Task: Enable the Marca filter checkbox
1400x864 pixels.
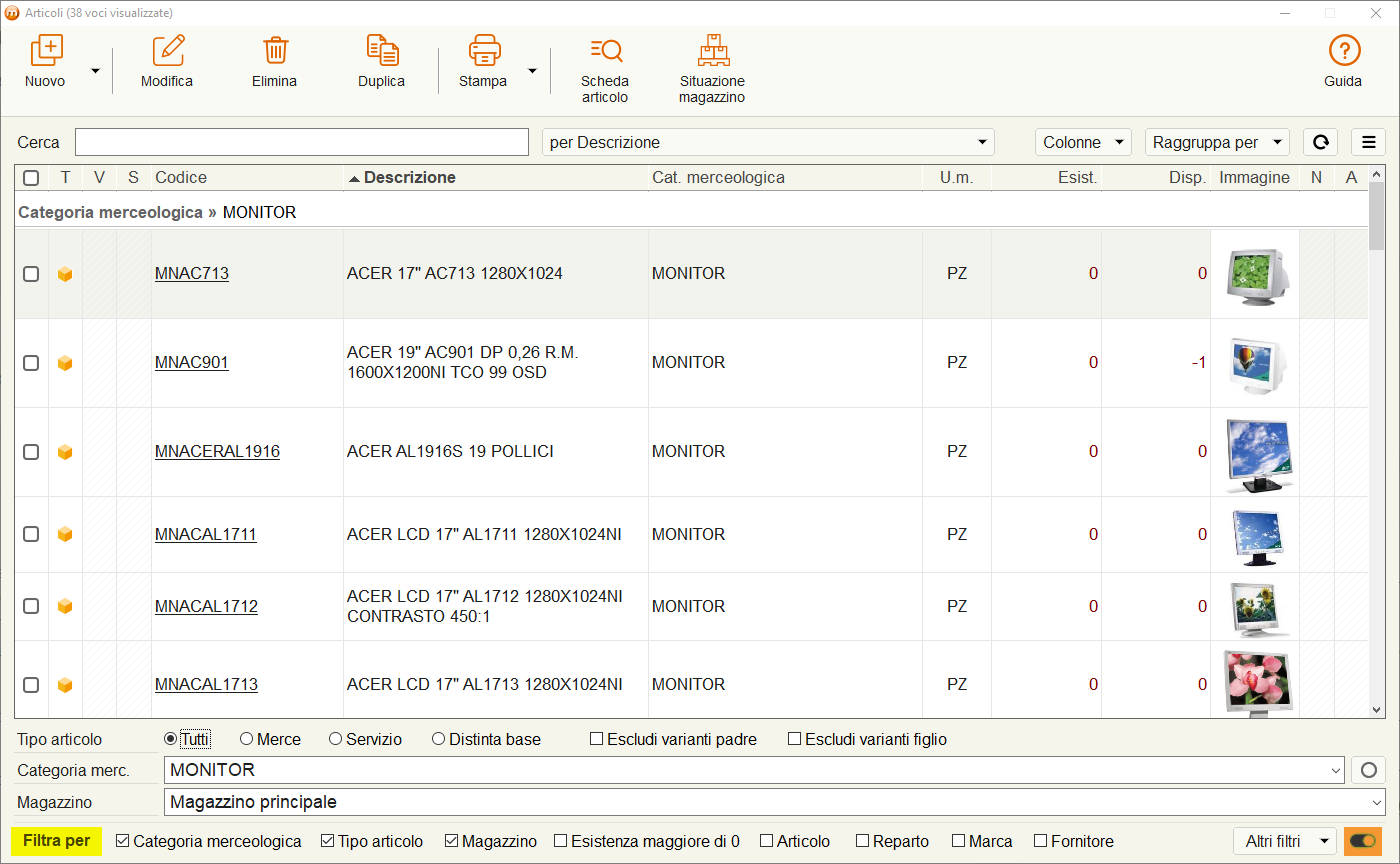Action: (958, 841)
